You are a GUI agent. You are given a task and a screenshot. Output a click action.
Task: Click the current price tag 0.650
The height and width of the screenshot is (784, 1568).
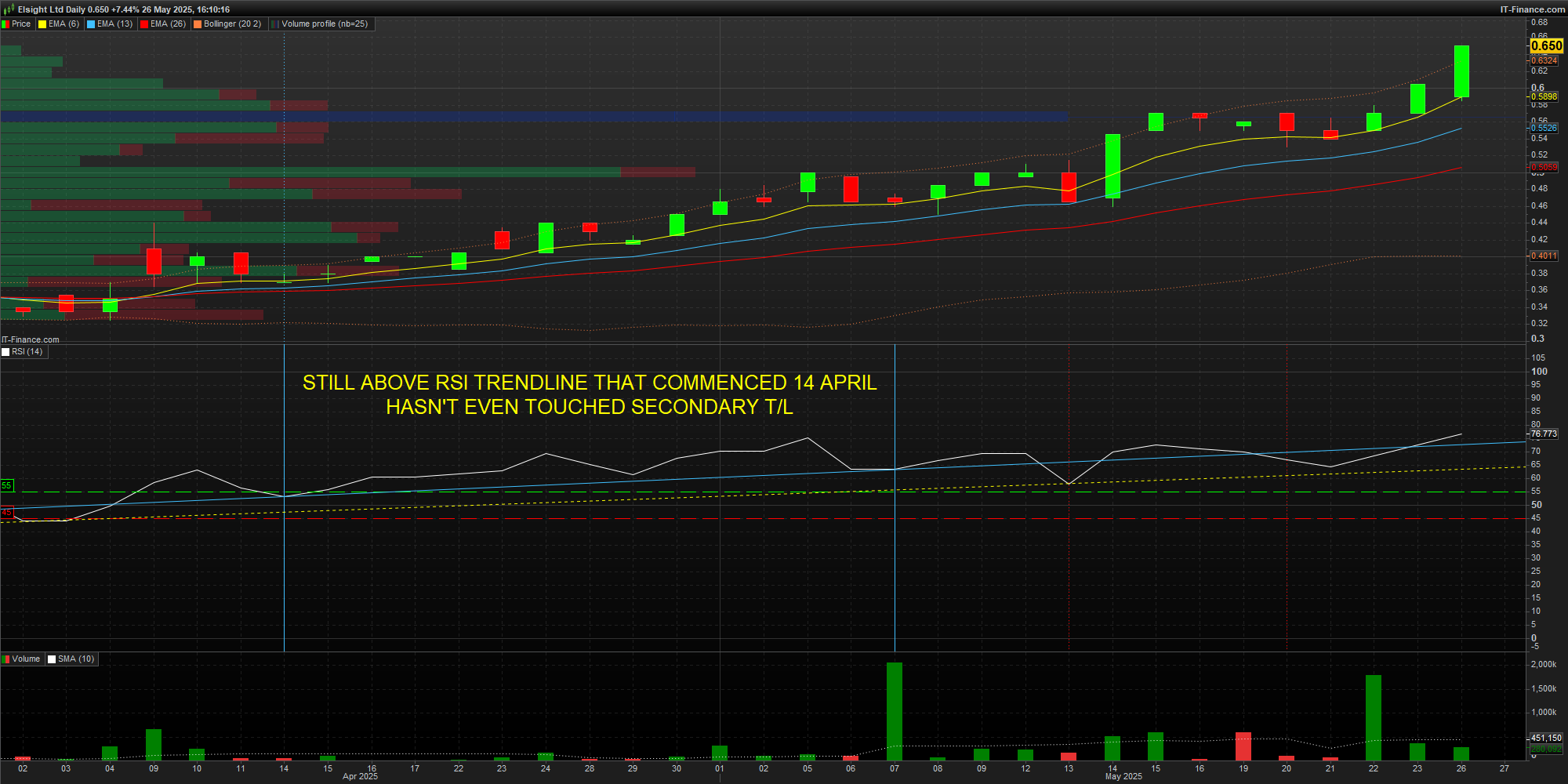(x=1546, y=46)
